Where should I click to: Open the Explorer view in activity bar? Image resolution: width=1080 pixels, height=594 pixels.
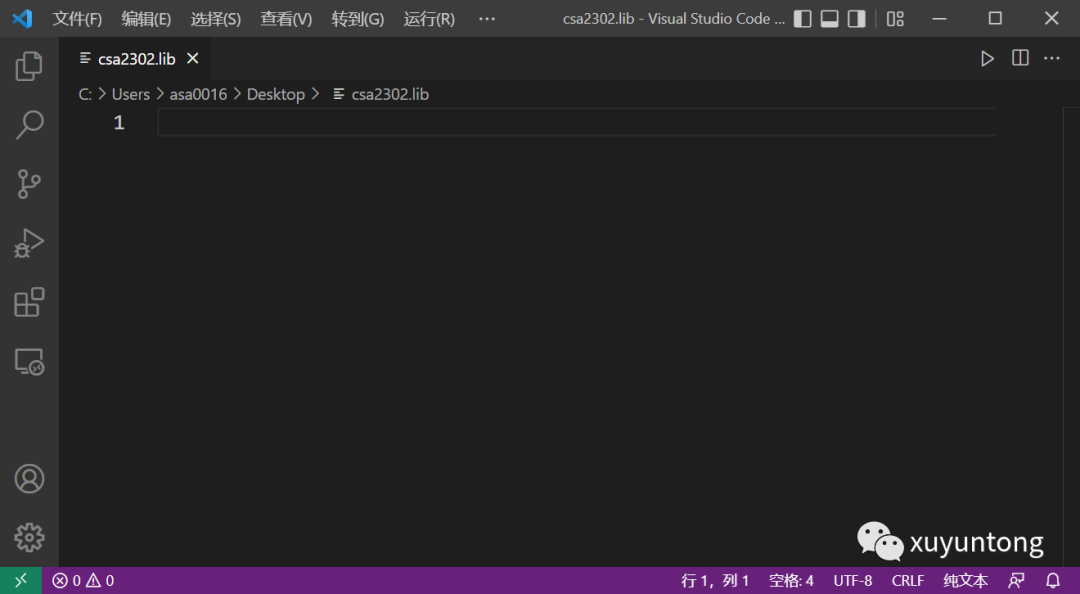[x=29, y=66]
